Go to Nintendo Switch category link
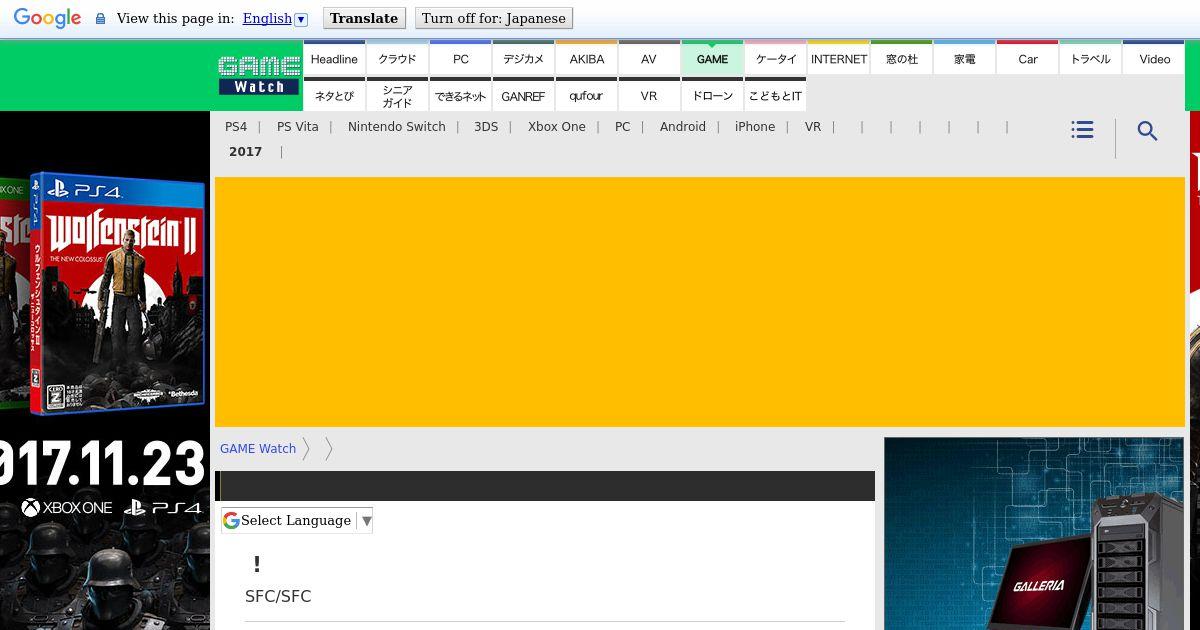Screen dimensions: 1200x630 click(397, 127)
